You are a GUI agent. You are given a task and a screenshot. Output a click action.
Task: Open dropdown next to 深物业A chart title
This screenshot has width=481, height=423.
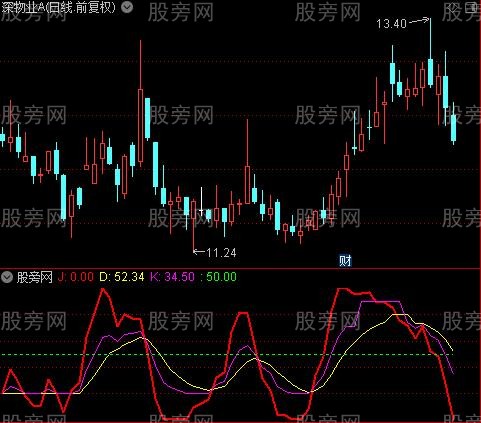click(127, 7)
